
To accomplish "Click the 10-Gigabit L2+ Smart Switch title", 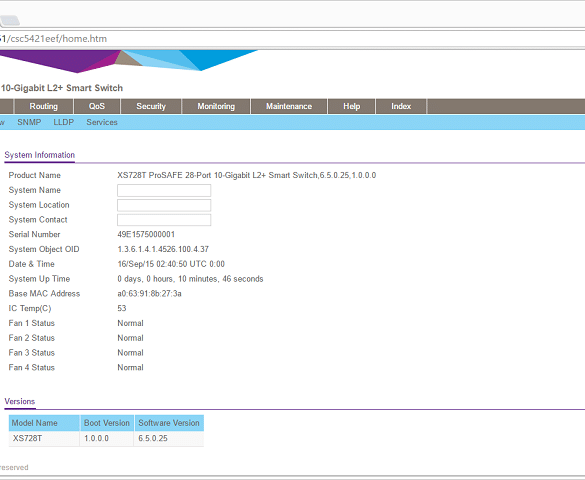I will (x=62, y=88).
